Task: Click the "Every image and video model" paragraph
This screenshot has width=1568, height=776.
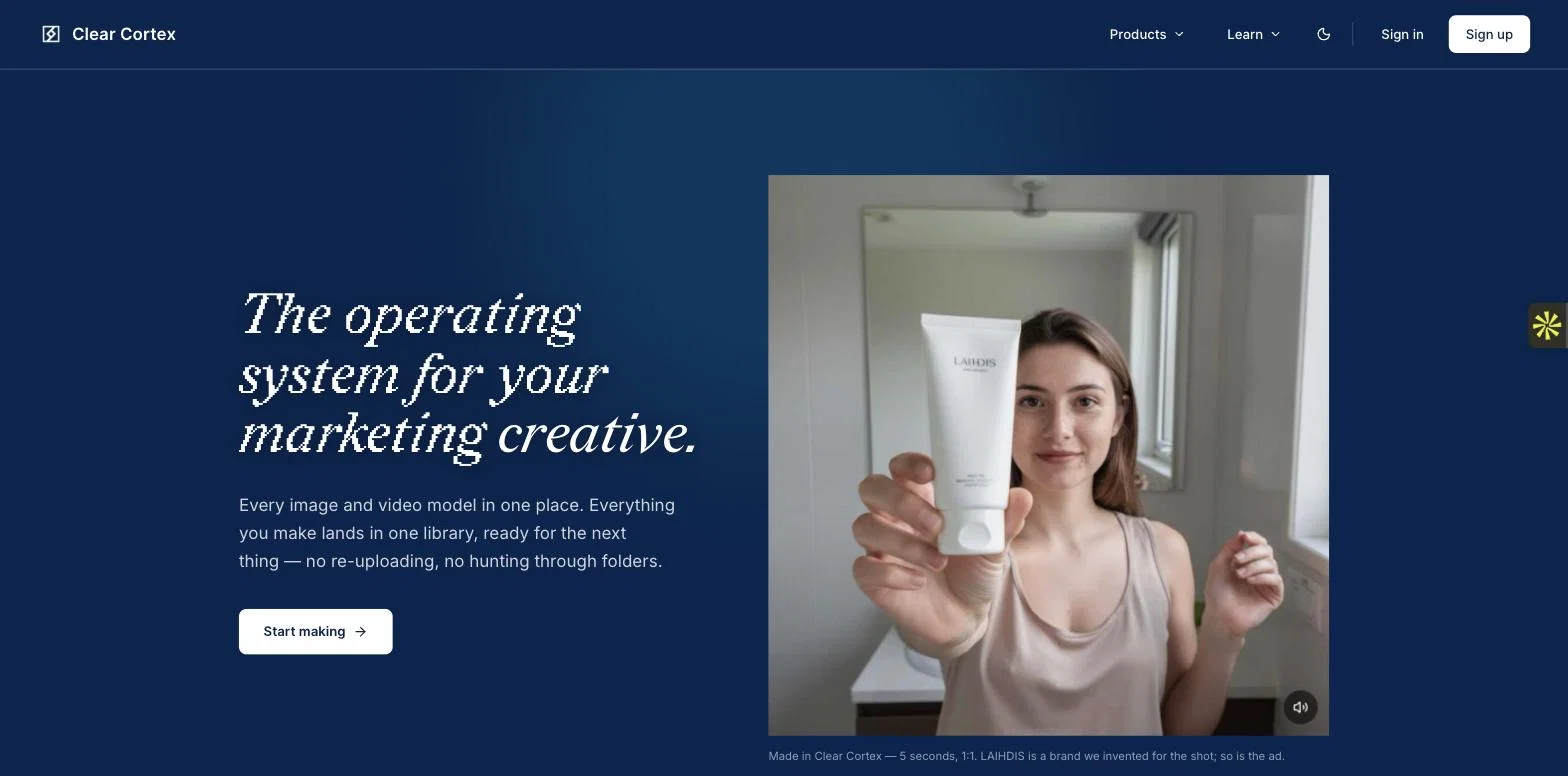Action: [457, 533]
